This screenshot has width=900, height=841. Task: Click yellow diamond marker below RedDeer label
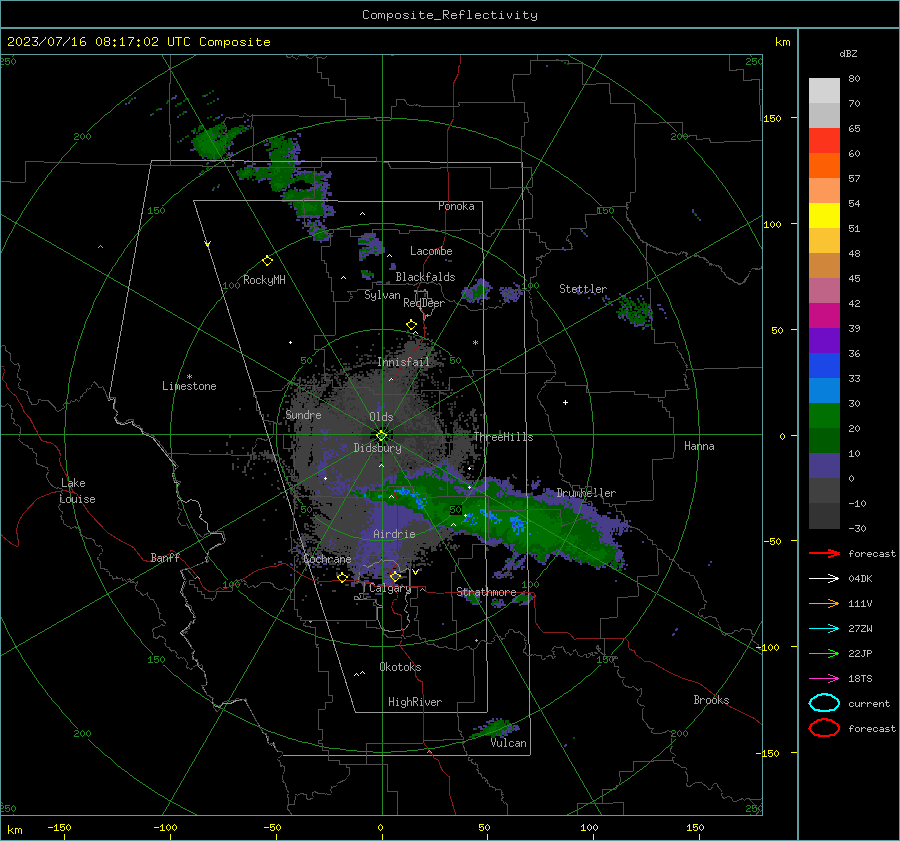tap(411, 325)
